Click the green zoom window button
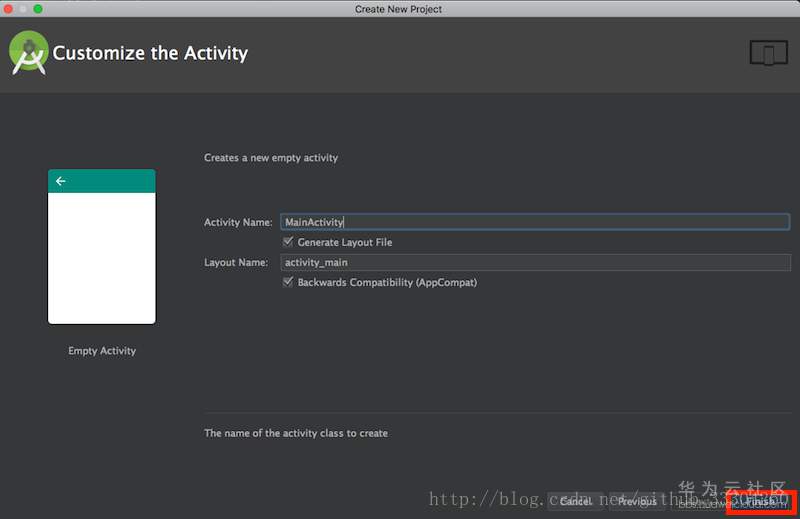Screen dimensions: 800x519 tap(38, 9)
